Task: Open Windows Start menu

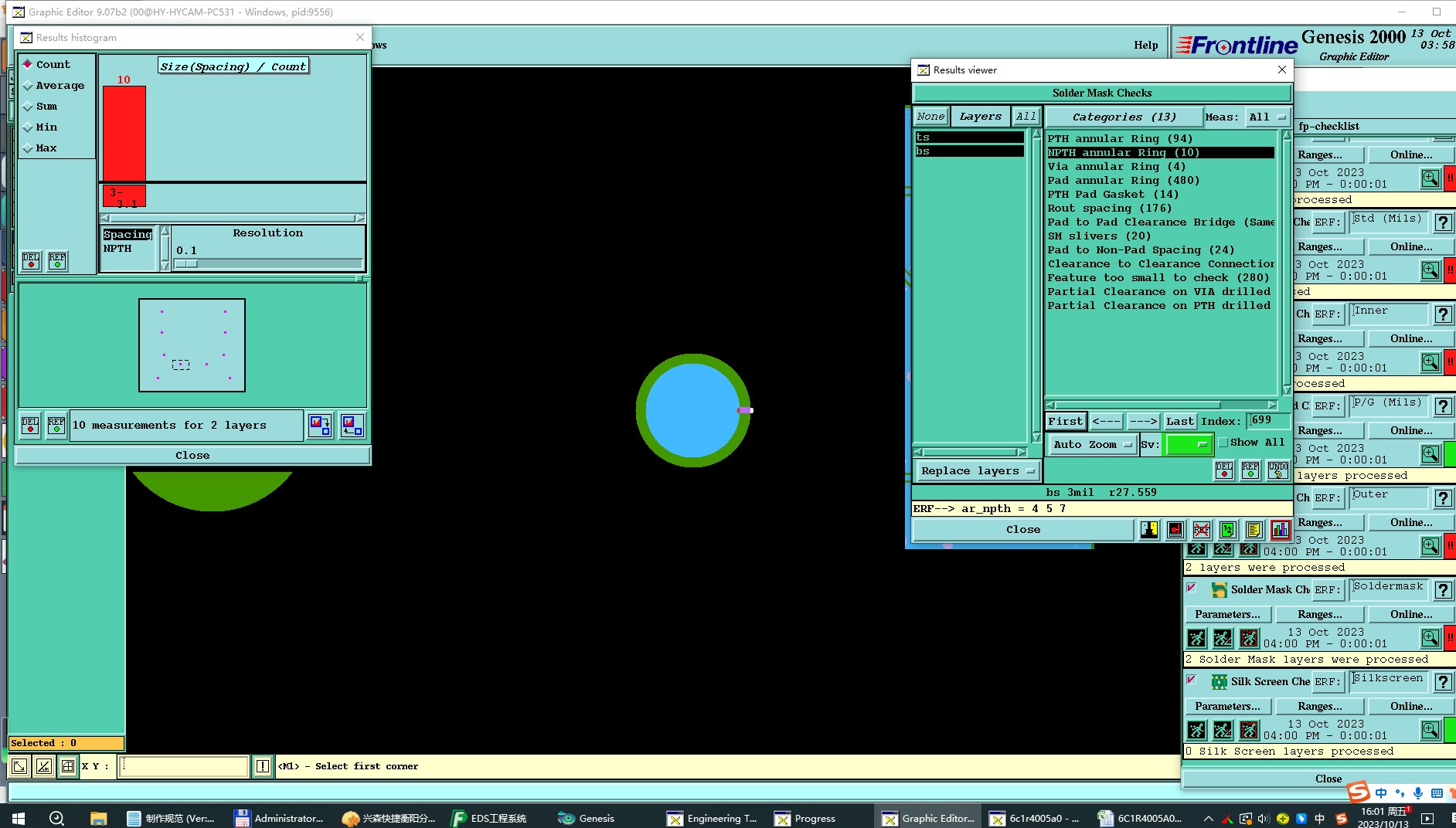Action: point(19,818)
